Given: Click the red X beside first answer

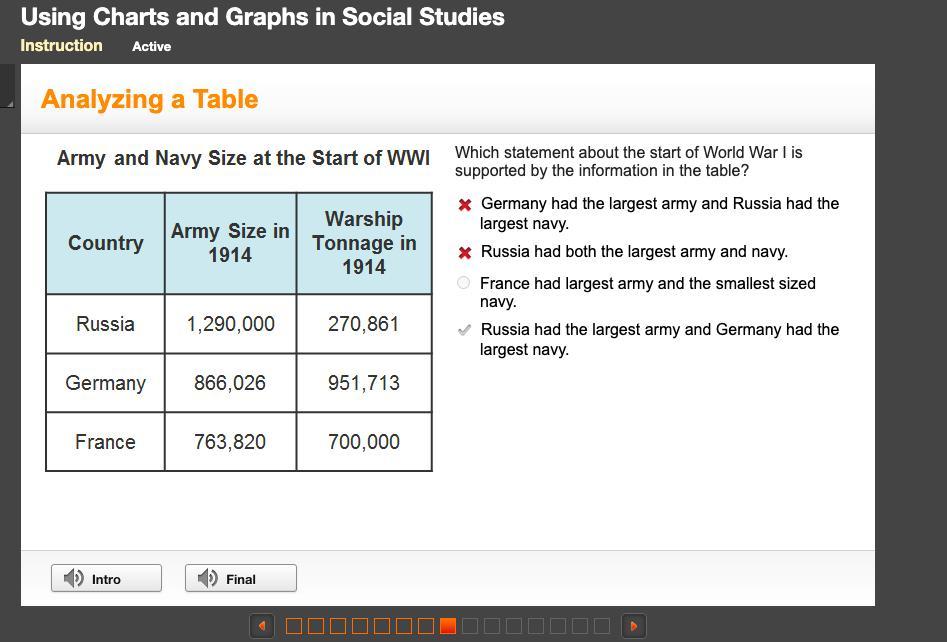Looking at the screenshot, I should pos(465,205).
